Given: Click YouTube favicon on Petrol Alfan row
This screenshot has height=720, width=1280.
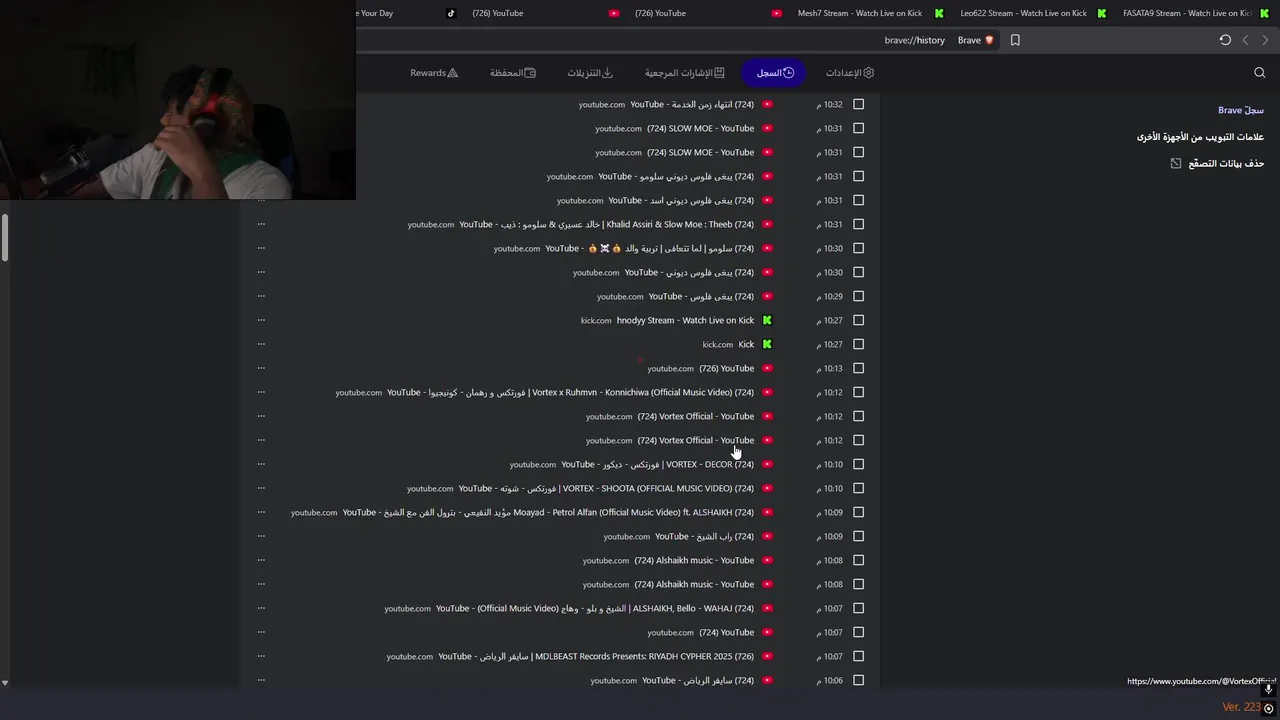Looking at the screenshot, I should tap(767, 512).
